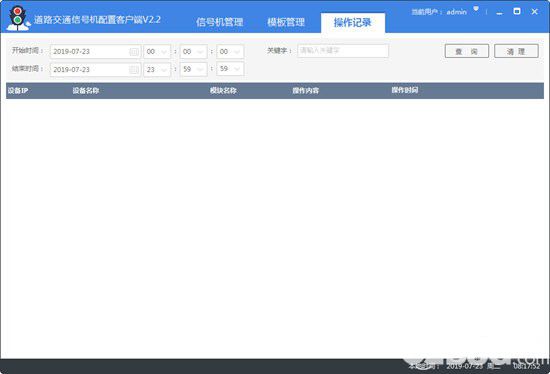Image resolution: width=550 pixels, height=374 pixels.
Task: Click the 操作时间 column header
Action: [x=405, y=90]
